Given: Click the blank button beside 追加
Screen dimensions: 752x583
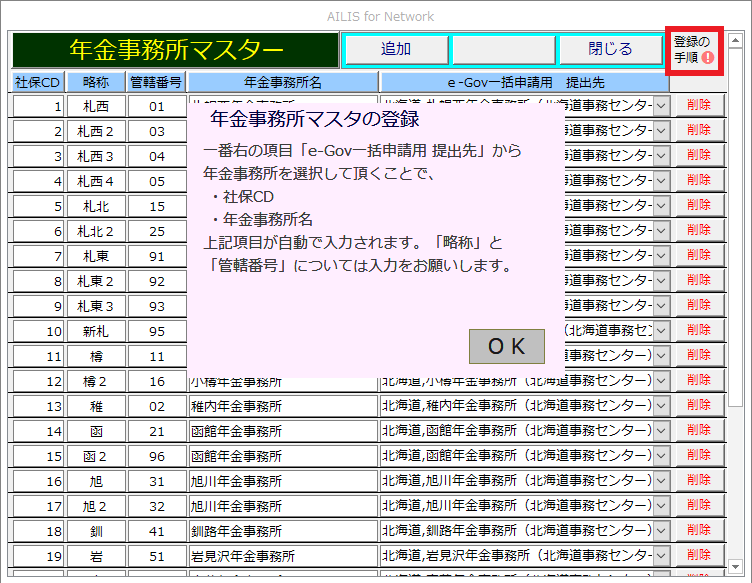Looking at the screenshot, I should point(503,49).
